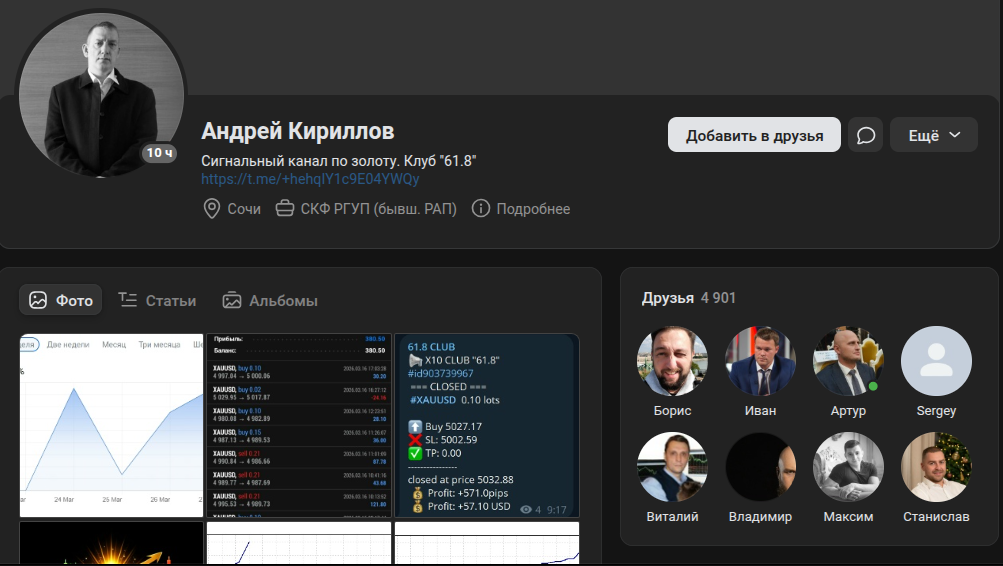Click the 10 ч last-seen badge
The height and width of the screenshot is (566, 1003).
coord(159,153)
